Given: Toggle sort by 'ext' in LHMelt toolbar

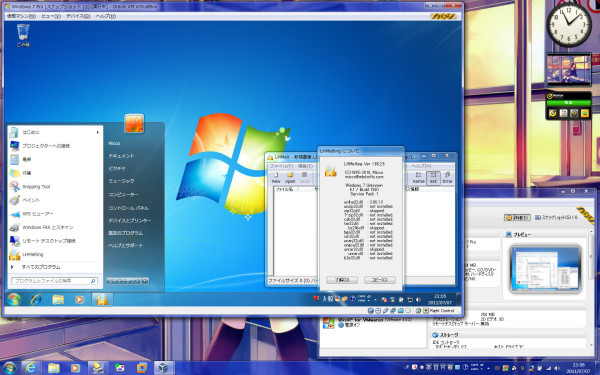Looking at the screenshot, I should 433,178.
